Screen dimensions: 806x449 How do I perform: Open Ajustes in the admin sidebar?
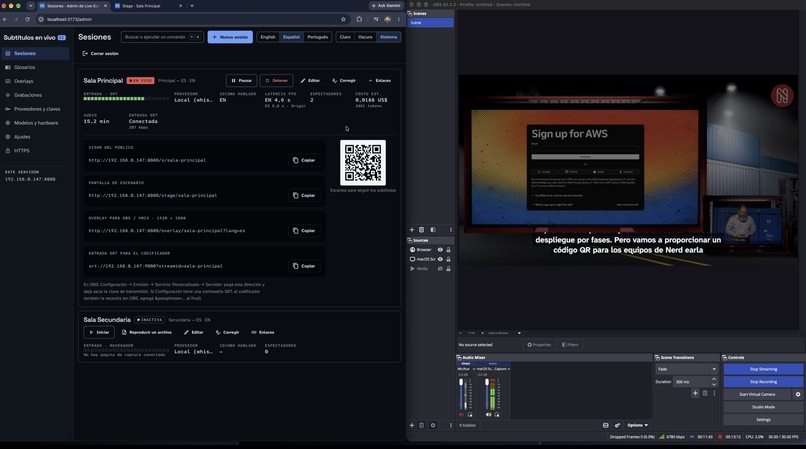point(34,137)
